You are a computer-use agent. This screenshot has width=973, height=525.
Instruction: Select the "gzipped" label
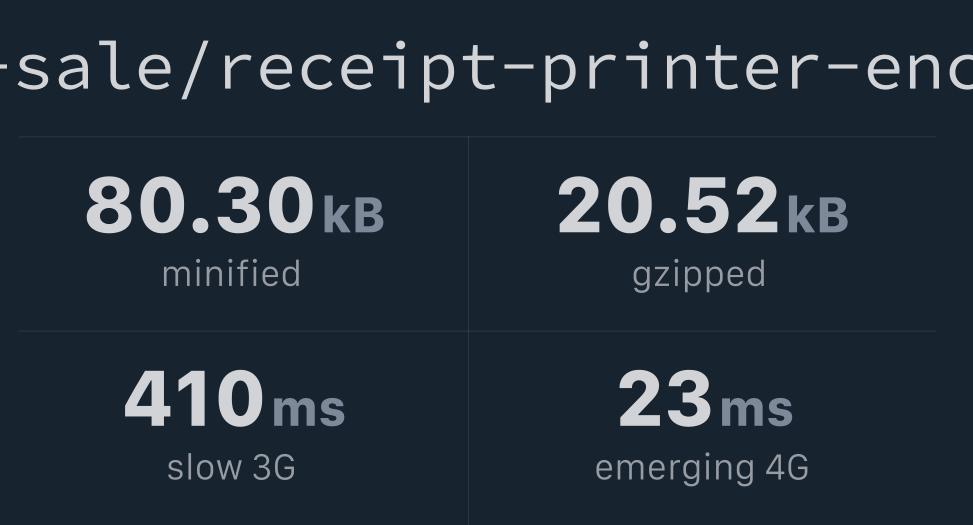pyautogui.click(x=699, y=275)
